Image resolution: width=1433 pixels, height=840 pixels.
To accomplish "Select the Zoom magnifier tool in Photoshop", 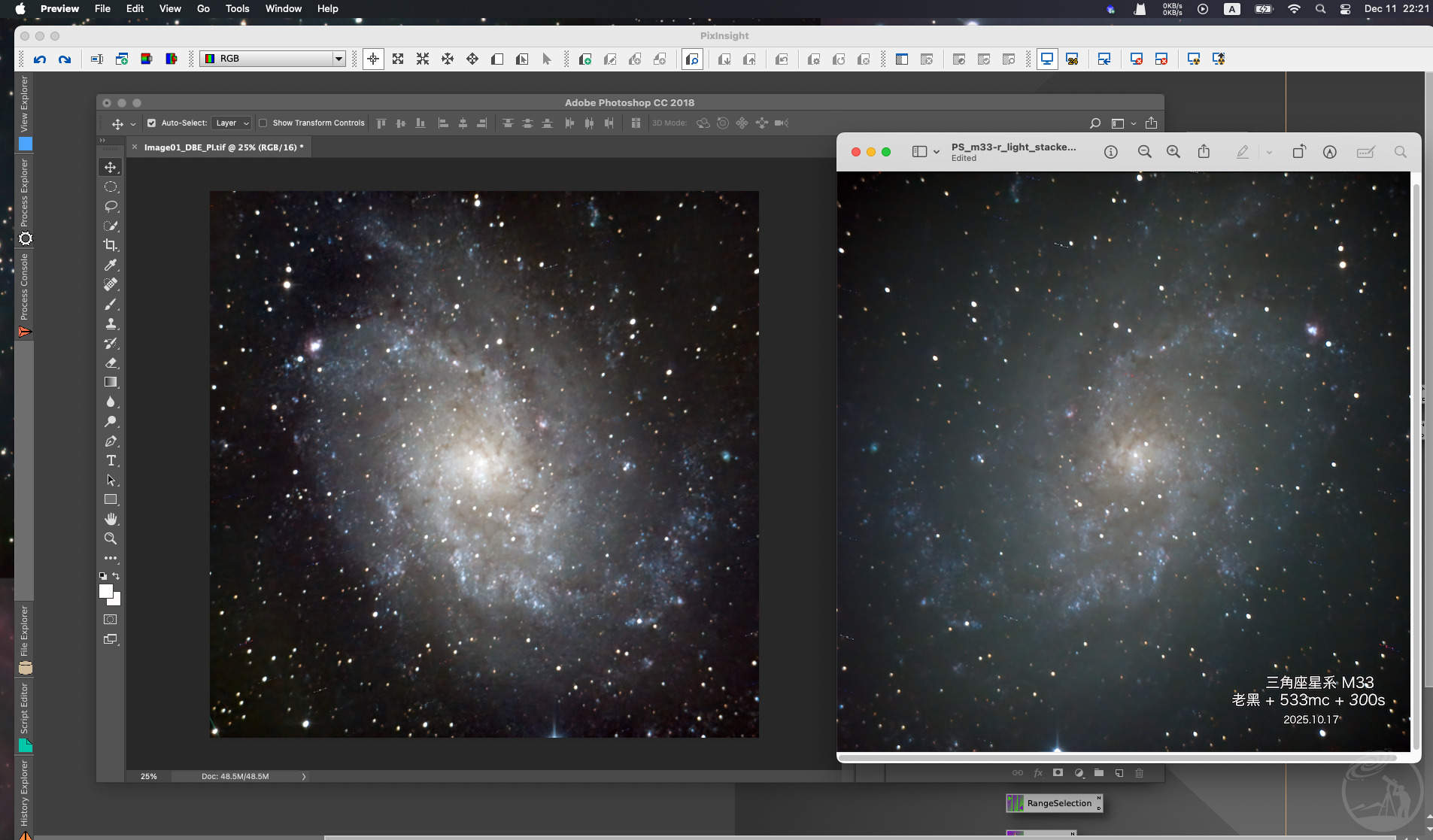I will 111,538.
